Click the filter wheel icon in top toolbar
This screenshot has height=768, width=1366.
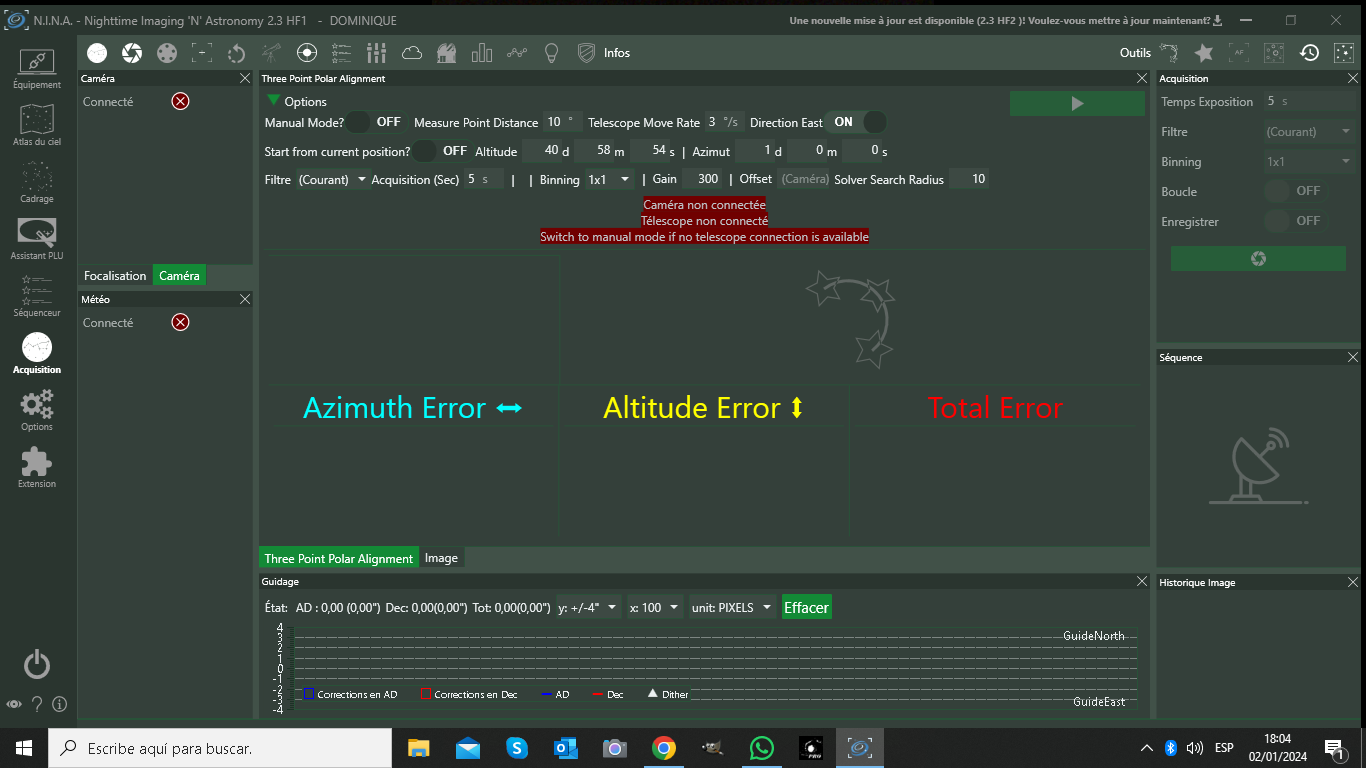point(167,53)
